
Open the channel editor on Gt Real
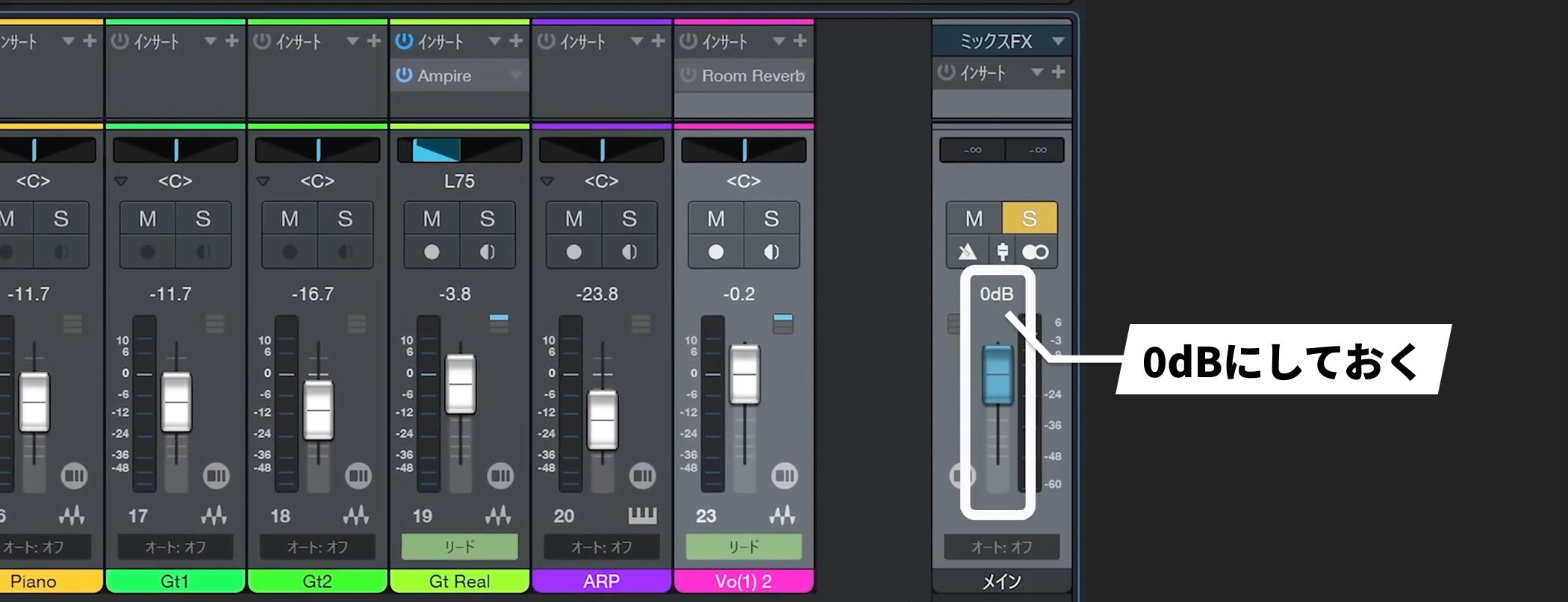[x=500, y=476]
